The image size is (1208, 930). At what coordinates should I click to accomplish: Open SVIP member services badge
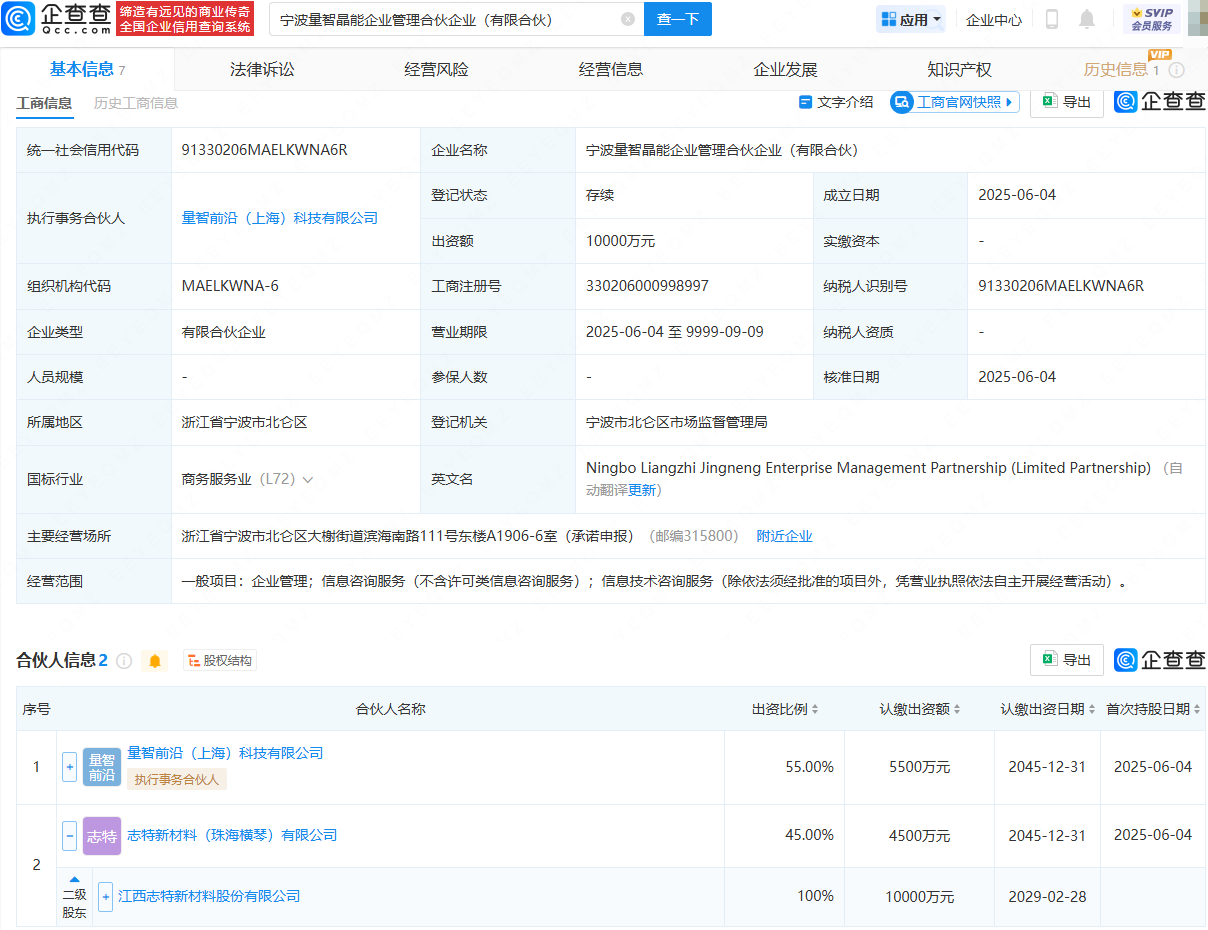1151,19
